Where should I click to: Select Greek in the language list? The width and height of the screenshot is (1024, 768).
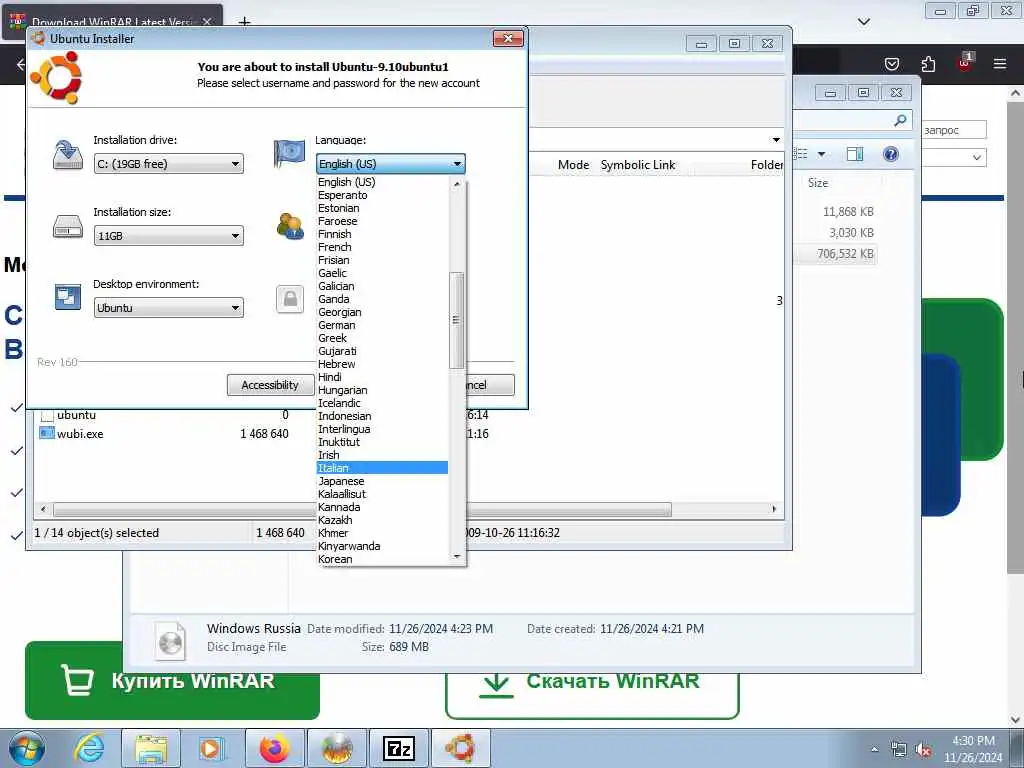[x=332, y=338]
